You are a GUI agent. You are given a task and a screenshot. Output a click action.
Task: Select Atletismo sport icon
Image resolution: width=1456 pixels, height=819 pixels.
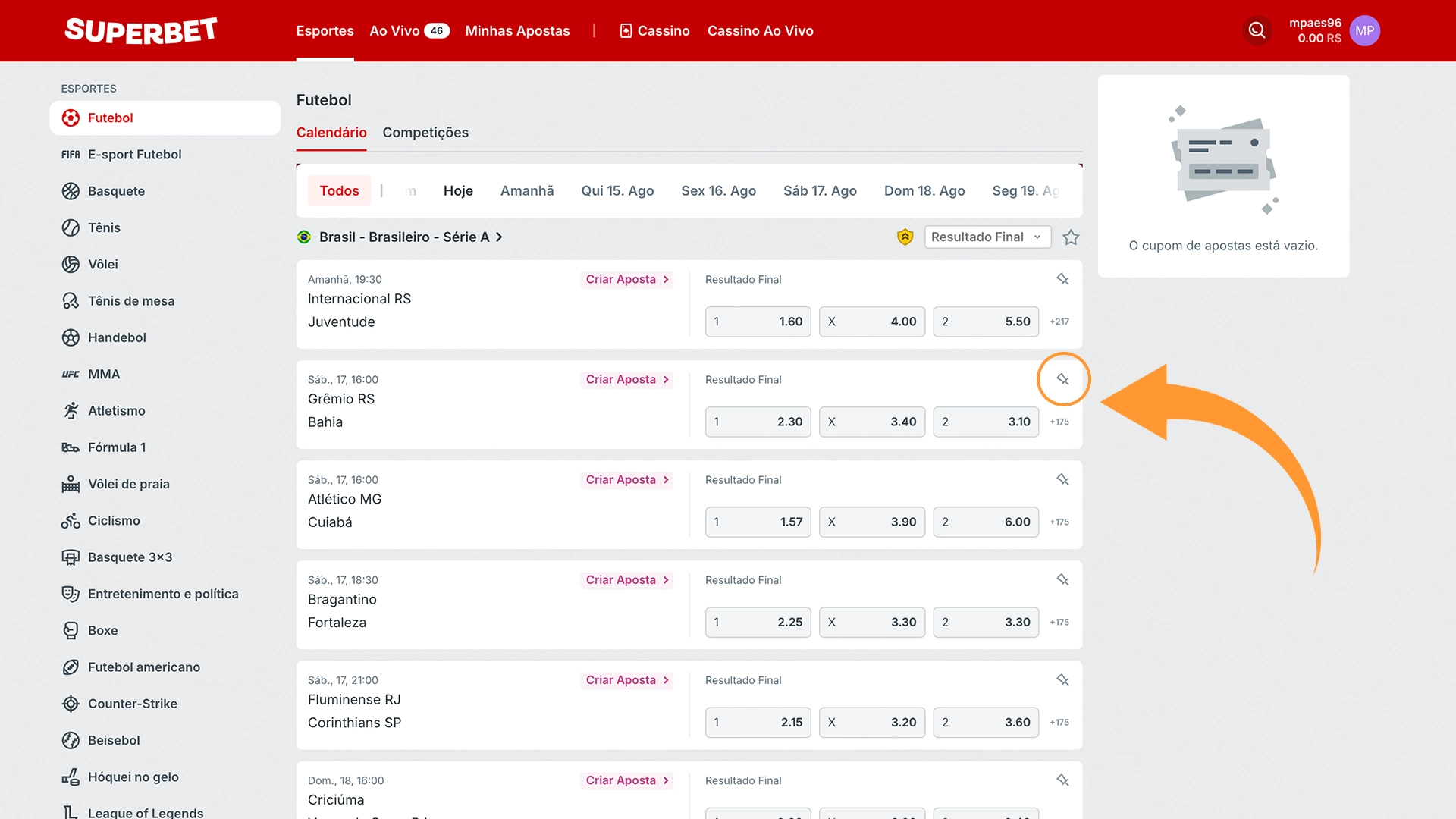pos(71,411)
